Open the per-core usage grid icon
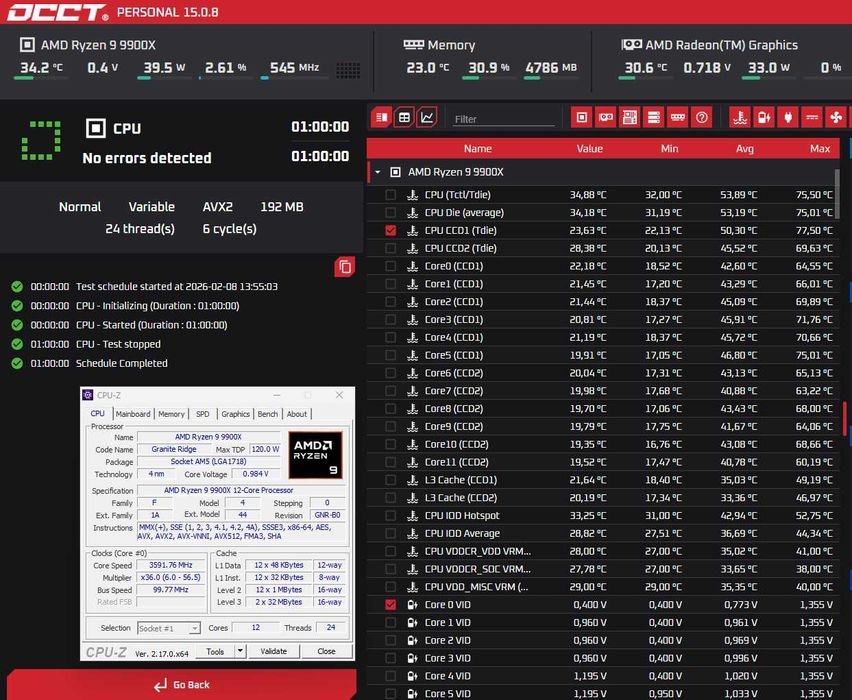 pyautogui.click(x=348, y=70)
